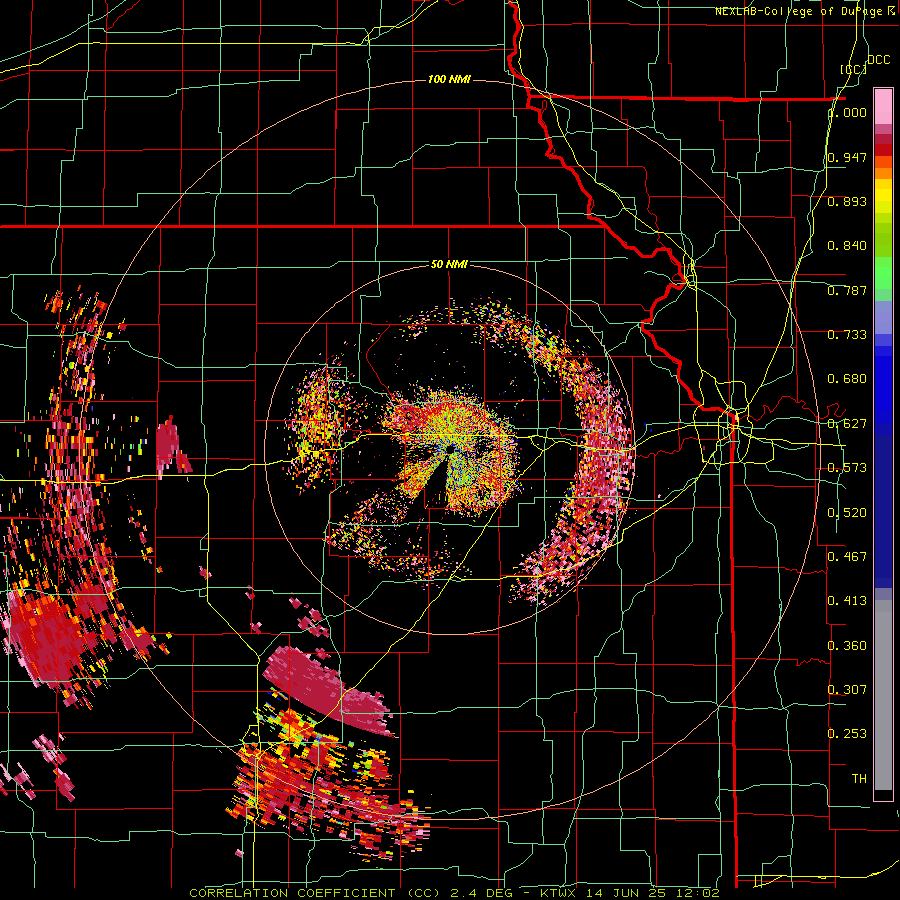Image resolution: width=900 pixels, height=900 pixels.
Task: Click the radar site at the center of the rings
Action: (x=449, y=448)
